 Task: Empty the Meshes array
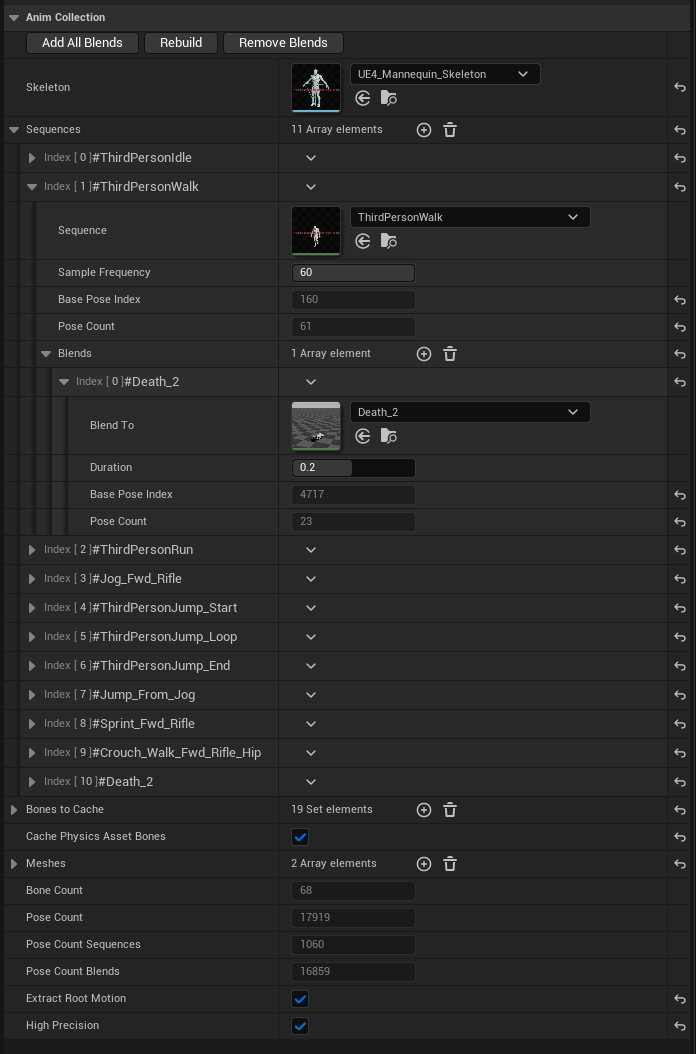click(x=450, y=863)
